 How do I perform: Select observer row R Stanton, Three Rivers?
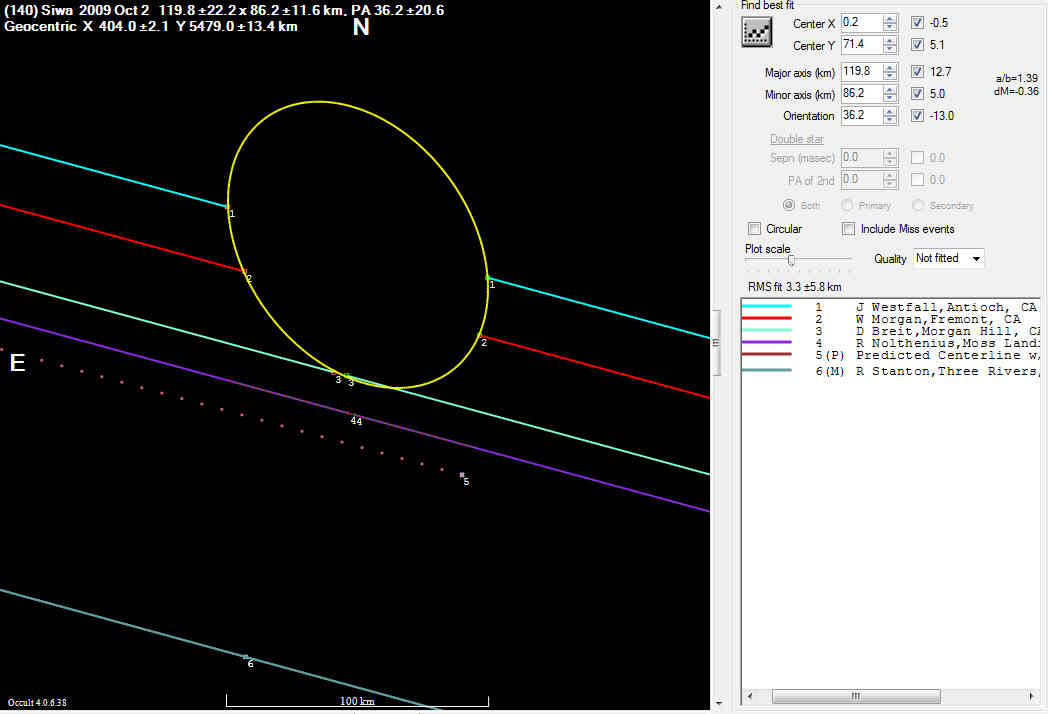click(890, 371)
